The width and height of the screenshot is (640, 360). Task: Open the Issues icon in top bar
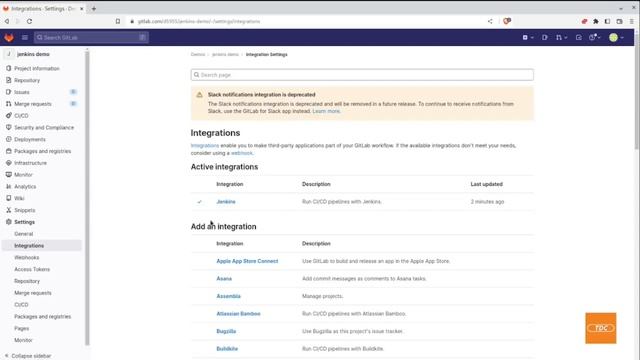[544, 38]
